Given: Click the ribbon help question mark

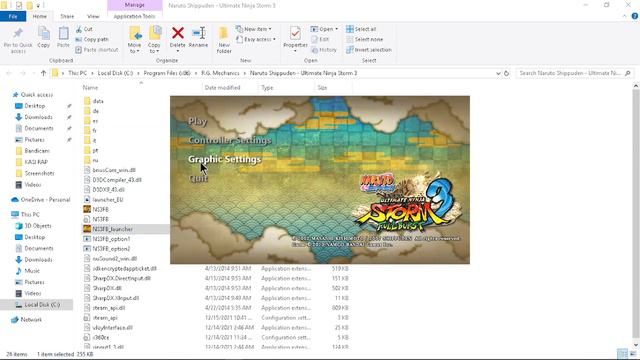Looking at the screenshot, I should pos(635,16).
